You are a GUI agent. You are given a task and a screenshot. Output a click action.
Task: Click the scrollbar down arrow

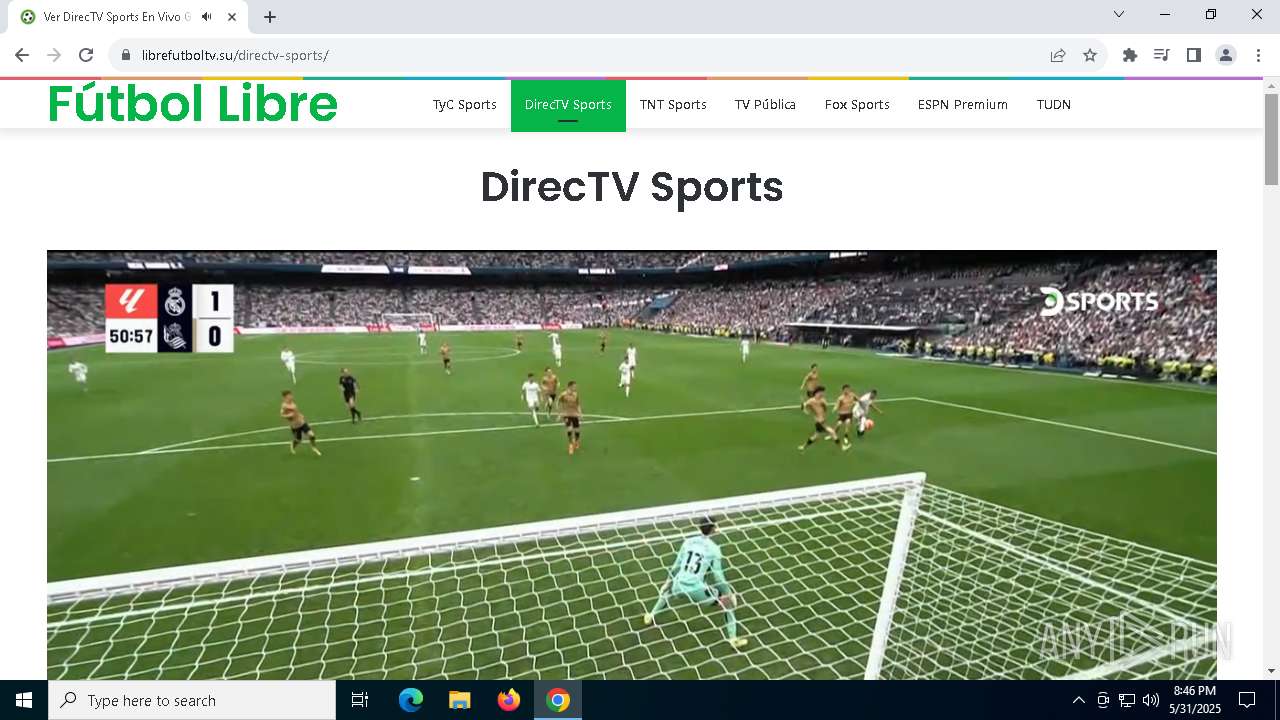1272,671
